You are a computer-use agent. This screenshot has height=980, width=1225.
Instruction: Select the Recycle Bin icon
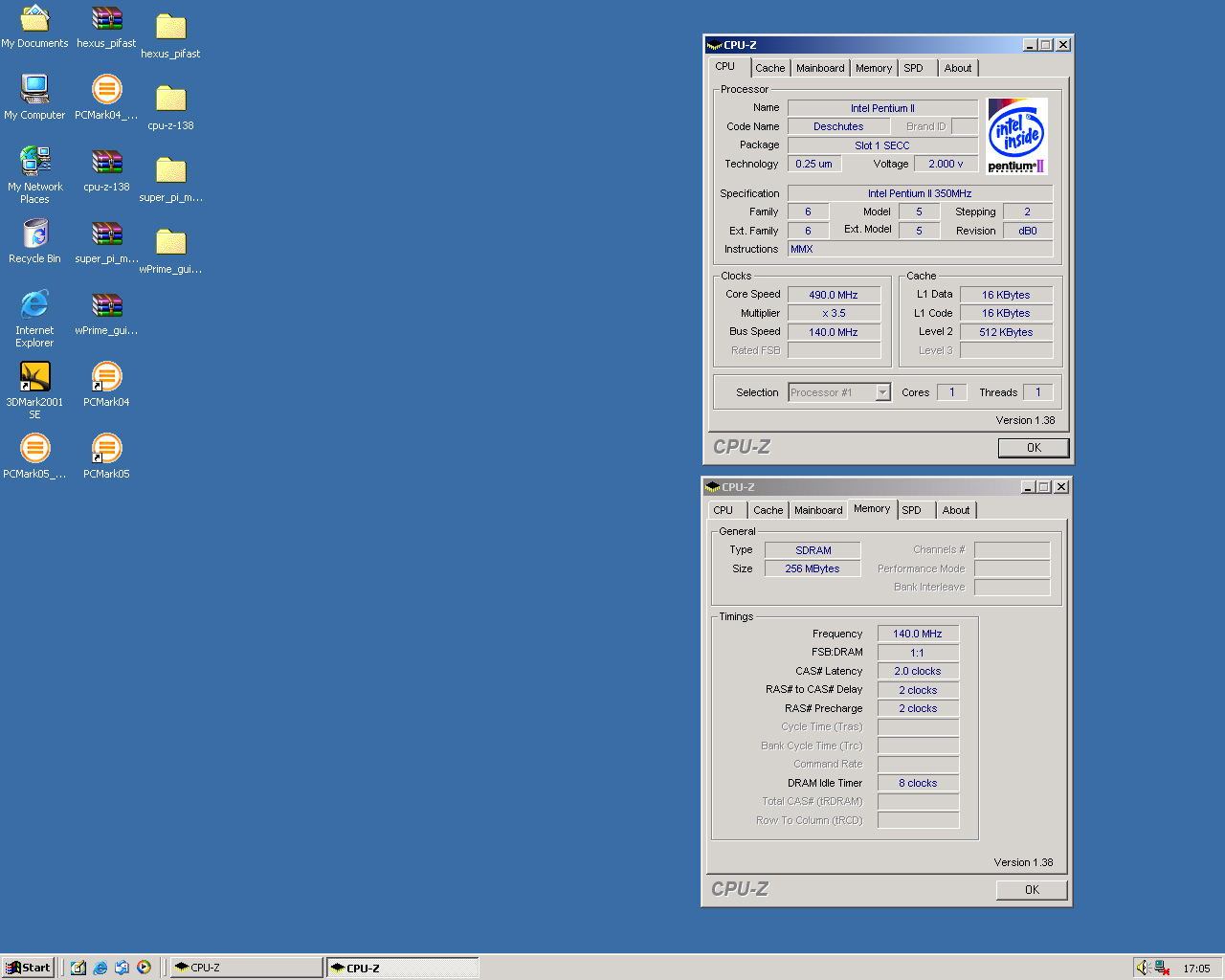(x=34, y=241)
